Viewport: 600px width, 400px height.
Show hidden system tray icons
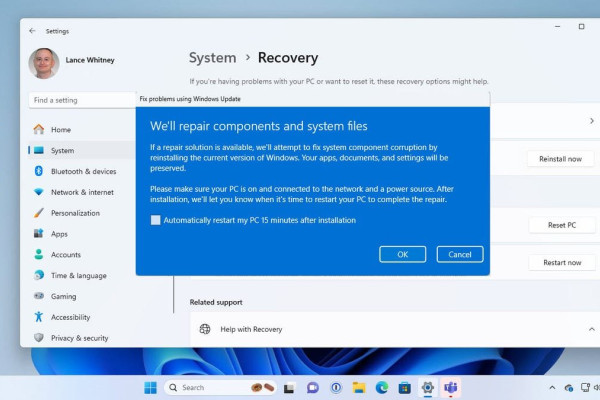pyautogui.click(x=552, y=388)
